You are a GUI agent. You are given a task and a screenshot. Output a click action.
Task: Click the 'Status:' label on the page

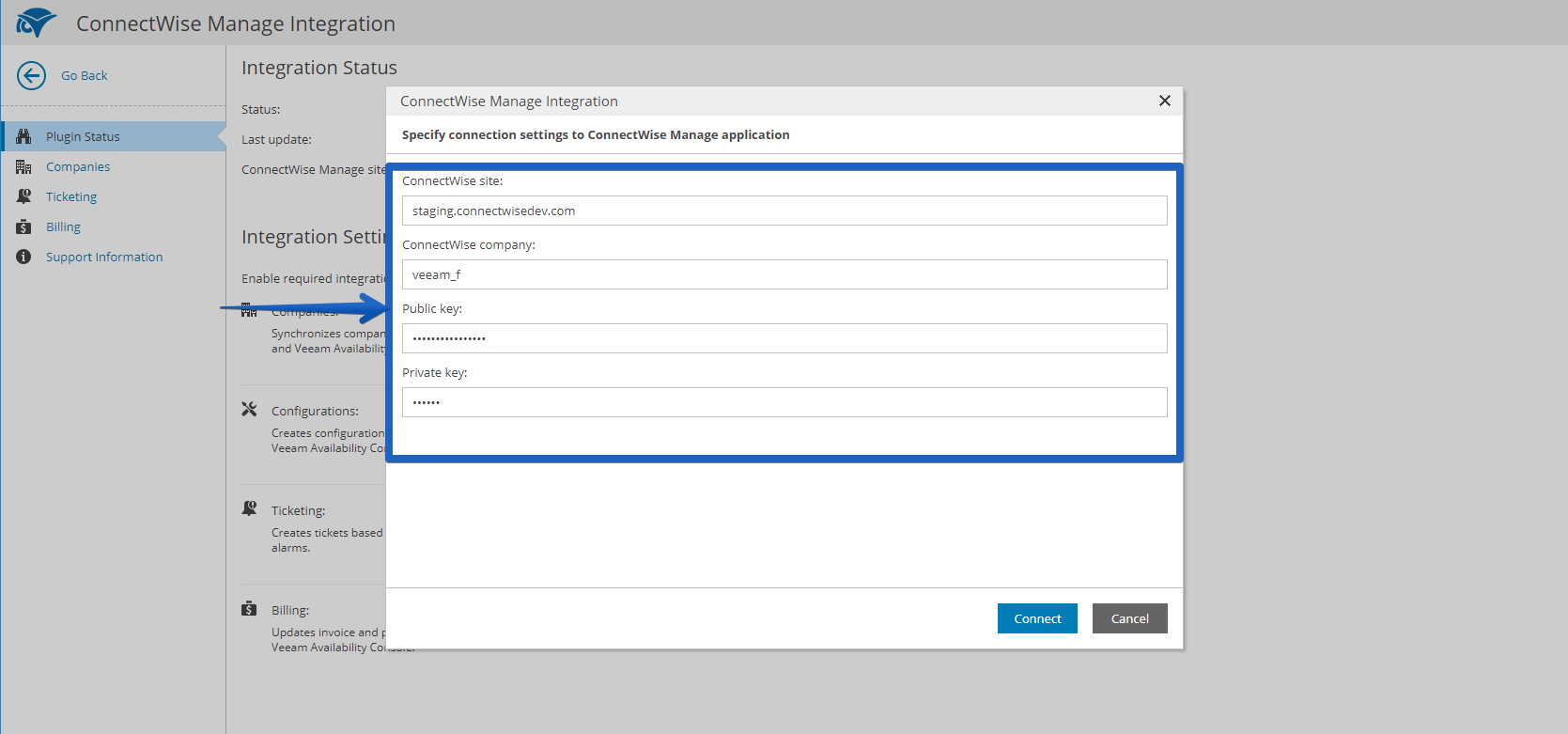tap(261, 109)
